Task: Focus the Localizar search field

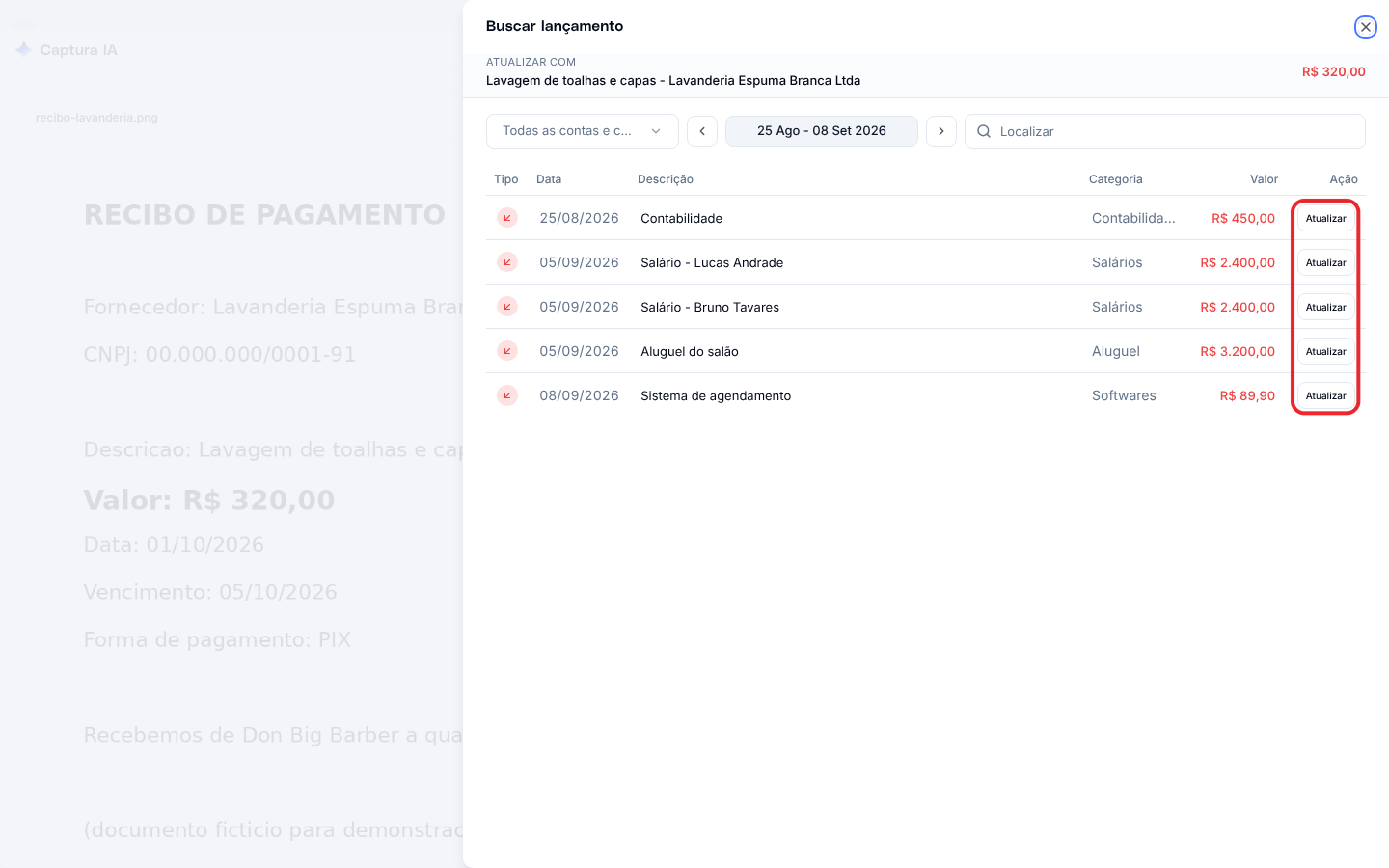Action: (1165, 131)
